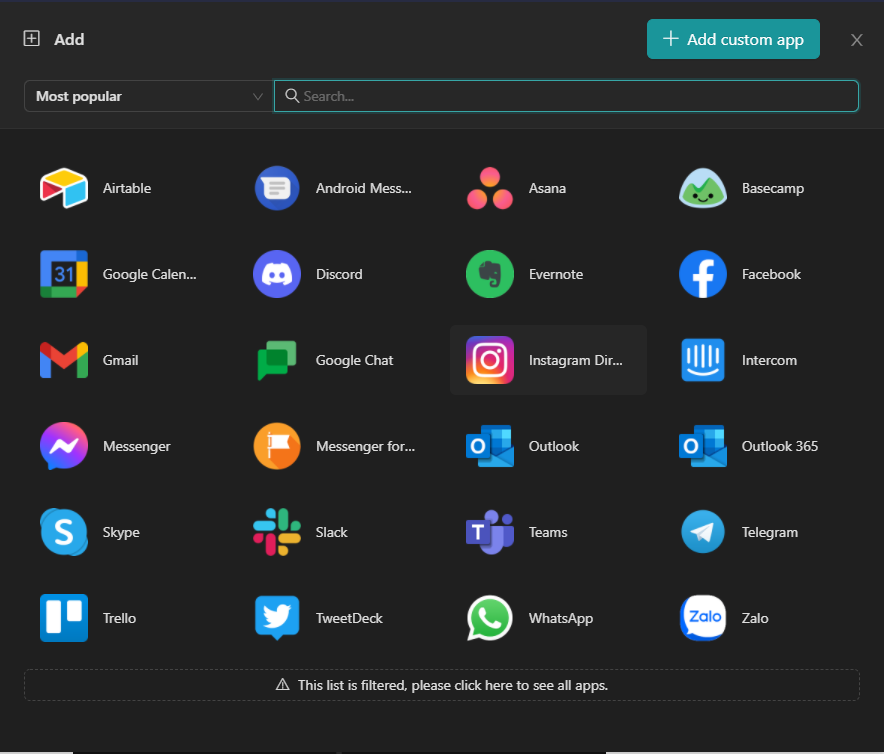Click the Add custom app button
The height and width of the screenshot is (754, 884).
pos(733,39)
